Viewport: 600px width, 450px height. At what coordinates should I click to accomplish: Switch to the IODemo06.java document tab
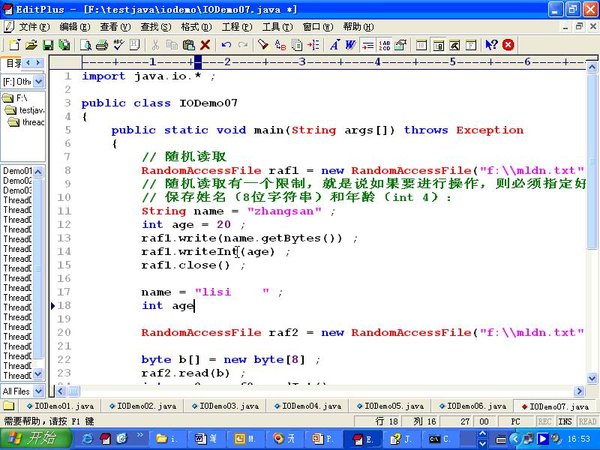point(473,406)
